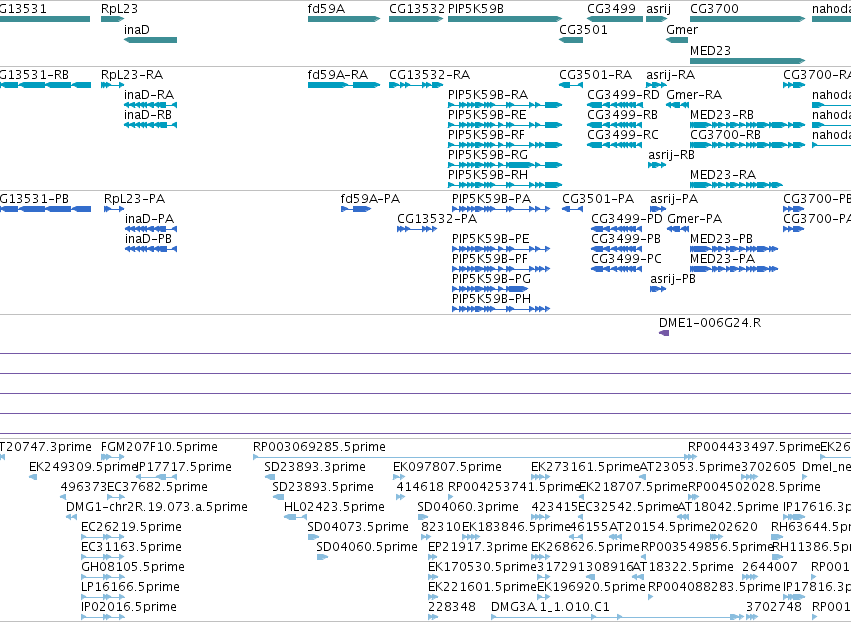The height and width of the screenshot is (622, 851).
Task: Click the fd59A-PA coding sequence
Action: pos(356,210)
